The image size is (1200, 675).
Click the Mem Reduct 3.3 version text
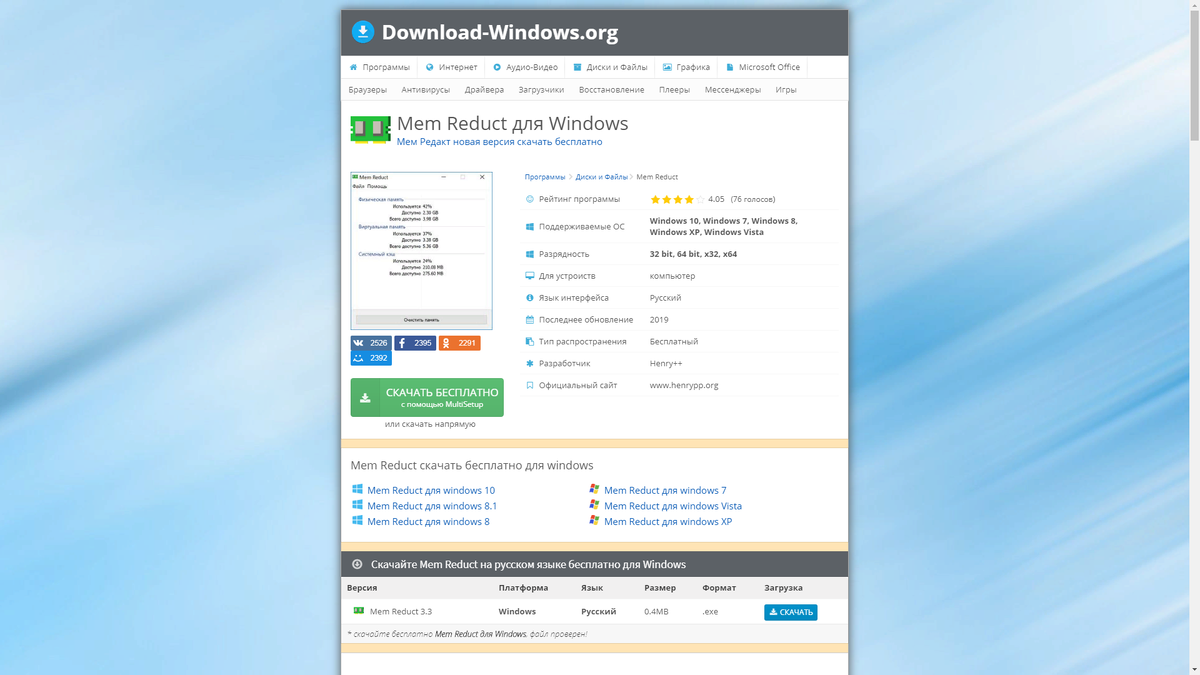point(401,612)
